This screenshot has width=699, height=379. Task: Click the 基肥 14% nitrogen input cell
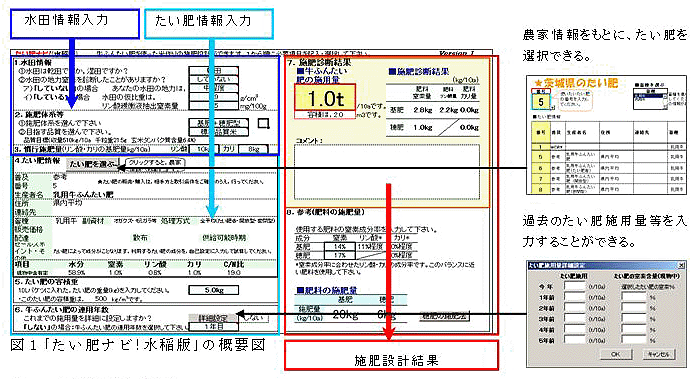[x=340, y=247]
